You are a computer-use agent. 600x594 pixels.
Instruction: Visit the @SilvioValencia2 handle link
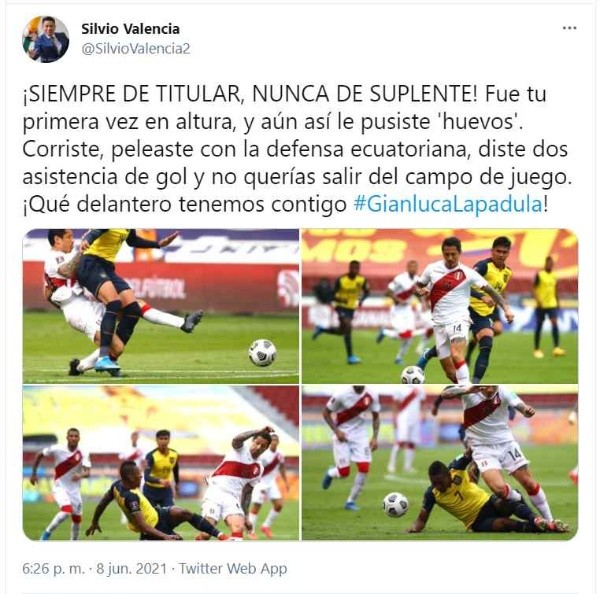[135, 49]
